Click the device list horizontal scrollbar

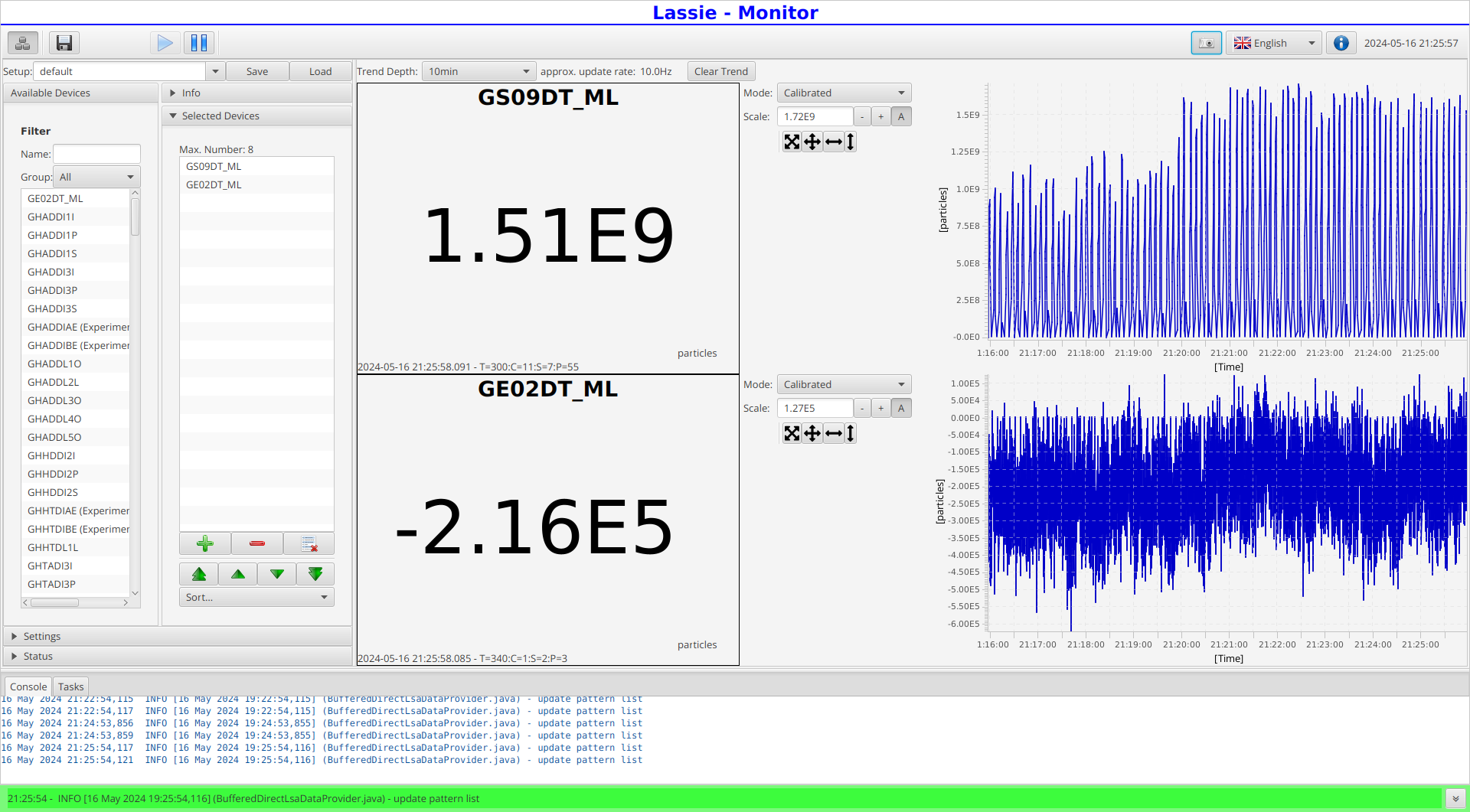point(76,603)
